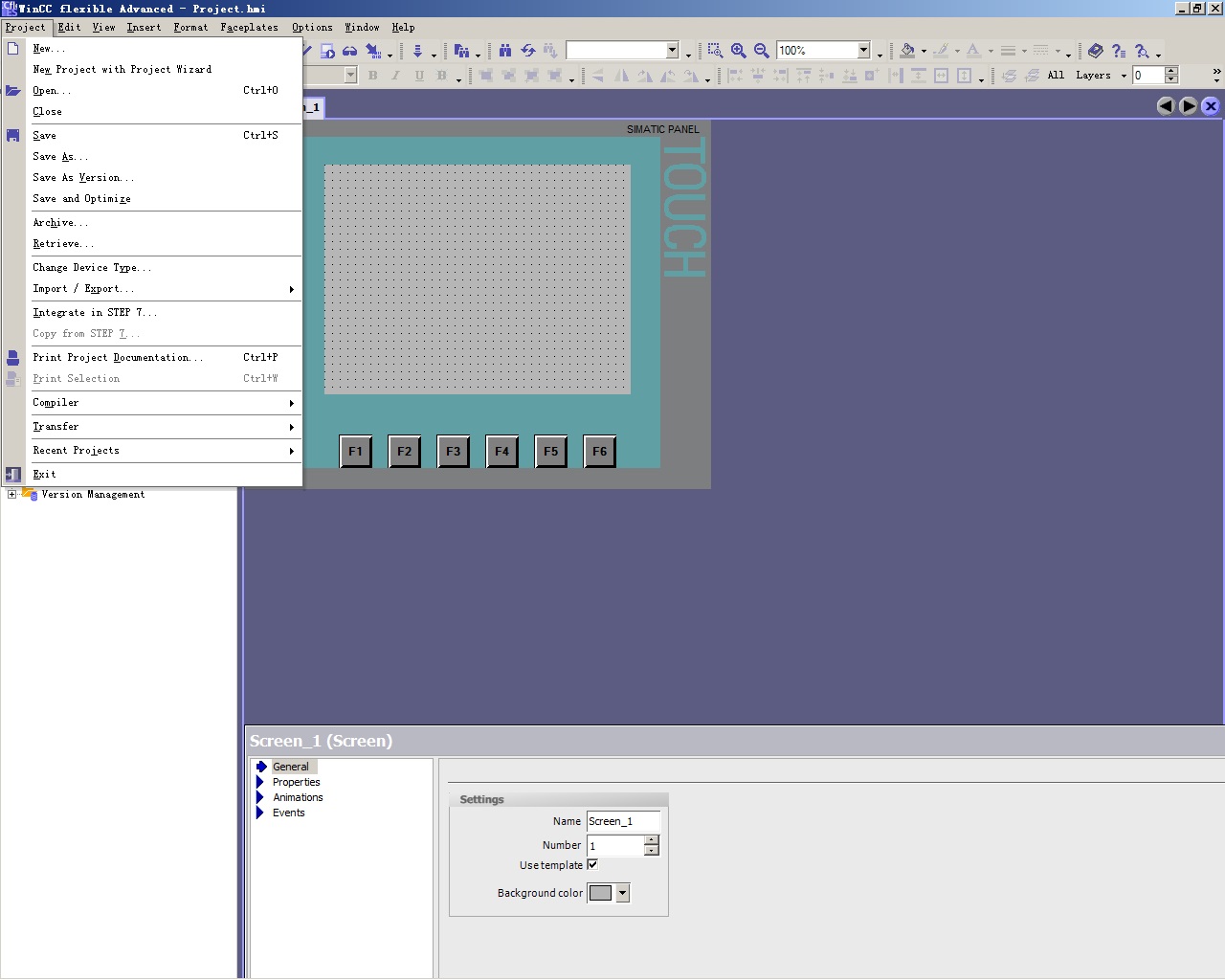1225x980 pixels.
Task: Click the glasses icon in toolbar
Action: coord(350,51)
